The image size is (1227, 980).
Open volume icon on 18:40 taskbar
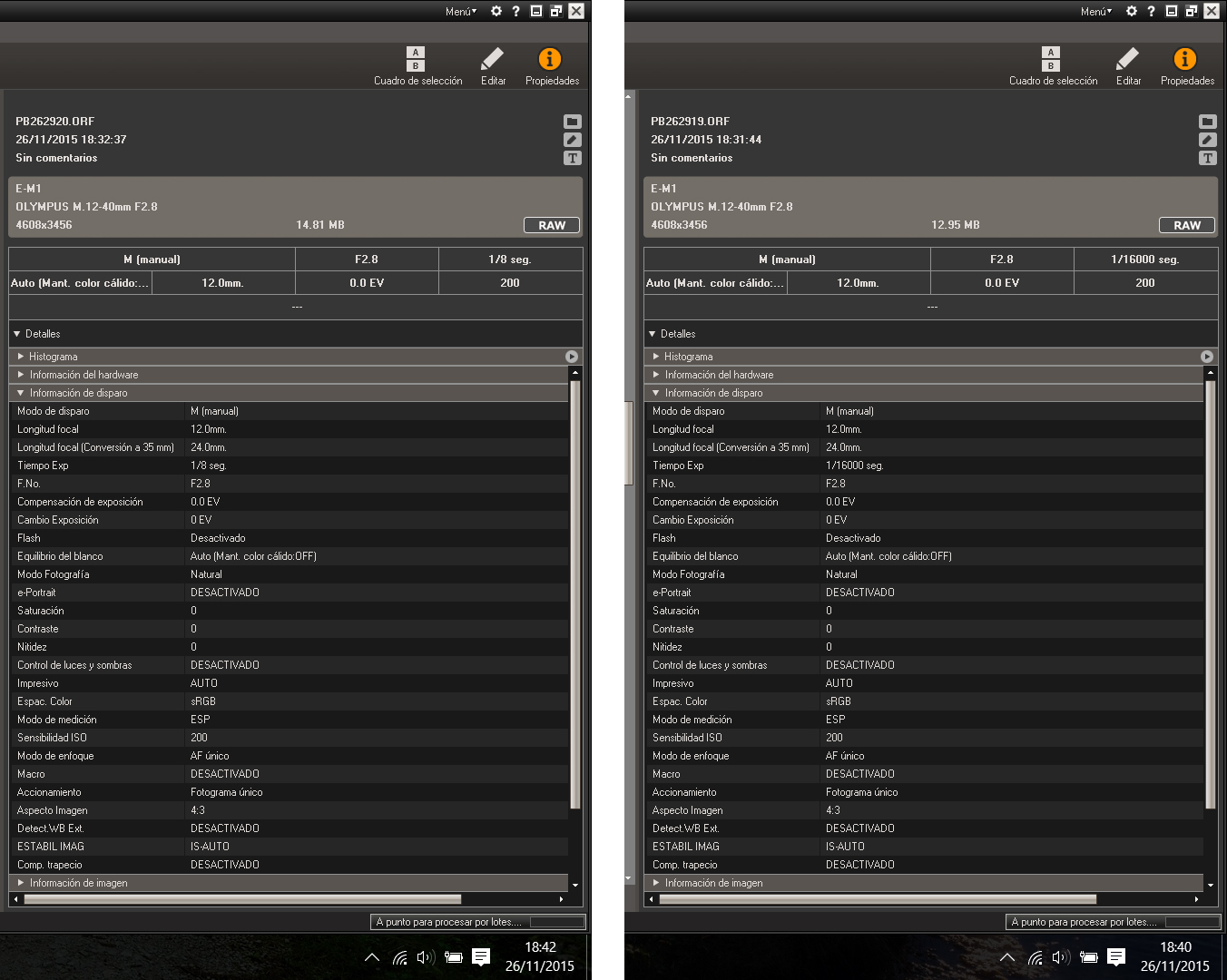point(1061,957)
